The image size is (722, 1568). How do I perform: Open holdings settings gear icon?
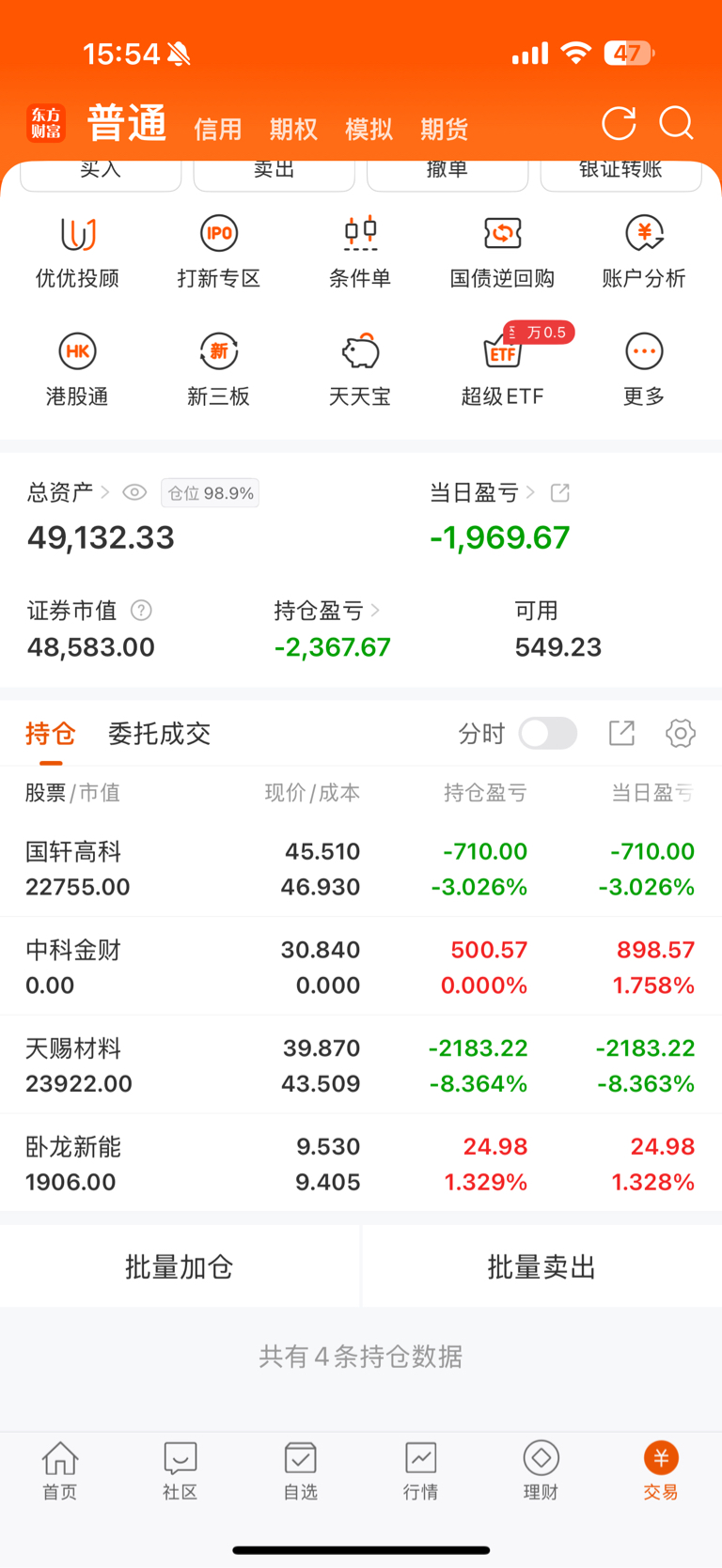click(x=680, y=734)
